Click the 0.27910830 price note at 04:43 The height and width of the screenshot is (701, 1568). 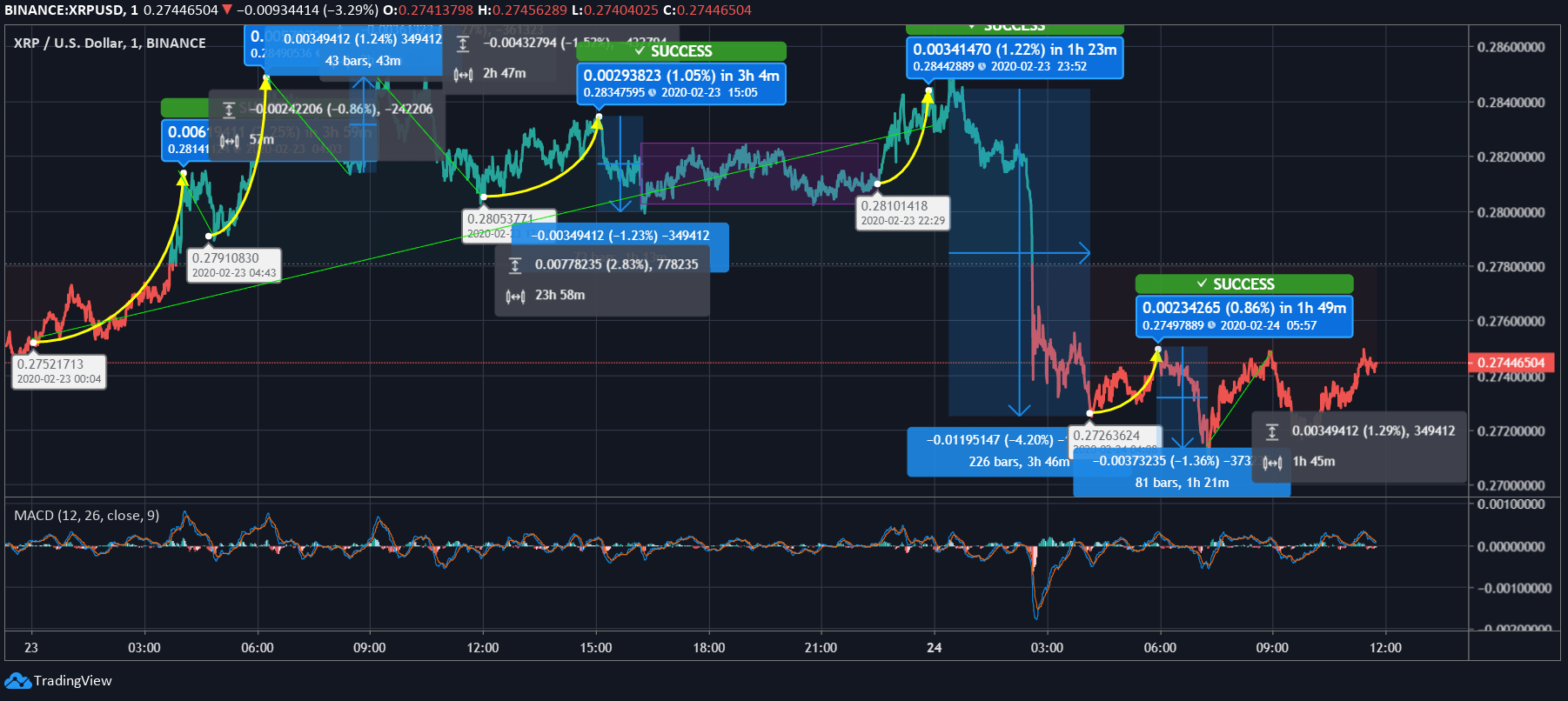tap(235, 264)
